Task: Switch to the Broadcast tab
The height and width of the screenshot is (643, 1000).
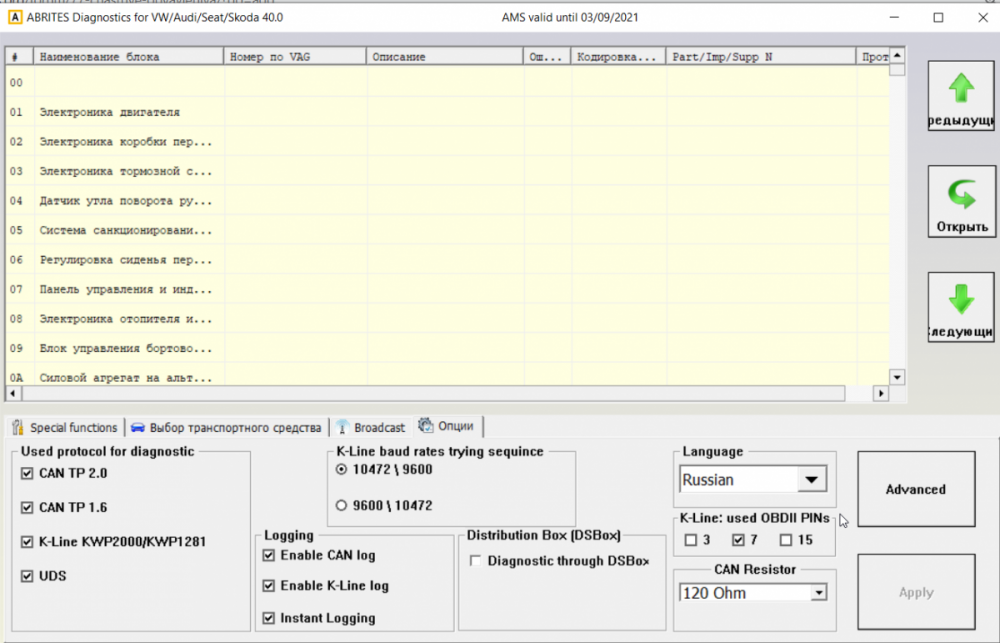Action: pyautogui.click(x=371, y=427)
